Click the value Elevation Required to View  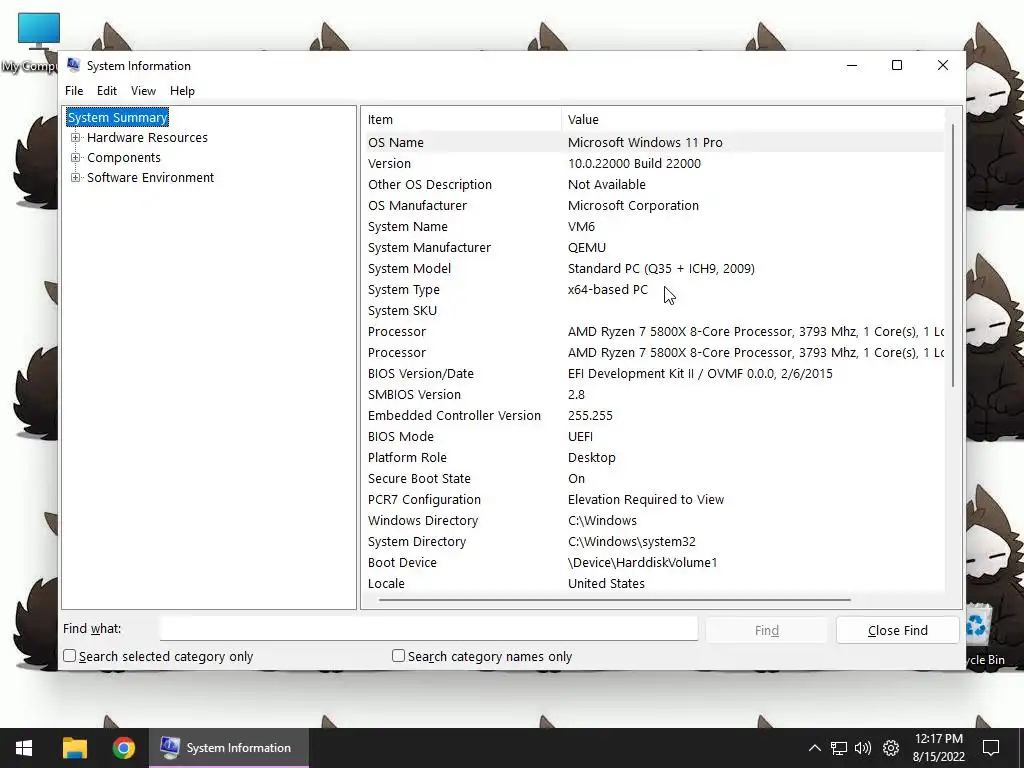(646, 500)
